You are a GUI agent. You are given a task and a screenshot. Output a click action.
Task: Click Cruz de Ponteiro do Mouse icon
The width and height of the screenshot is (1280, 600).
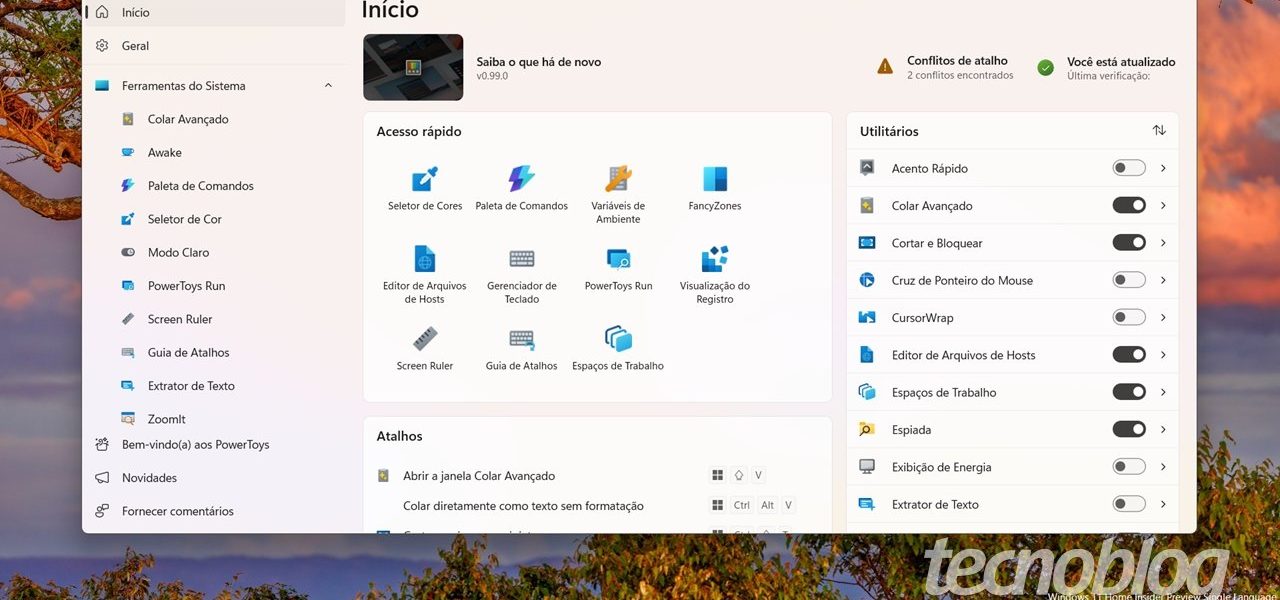tap(867, 280)
